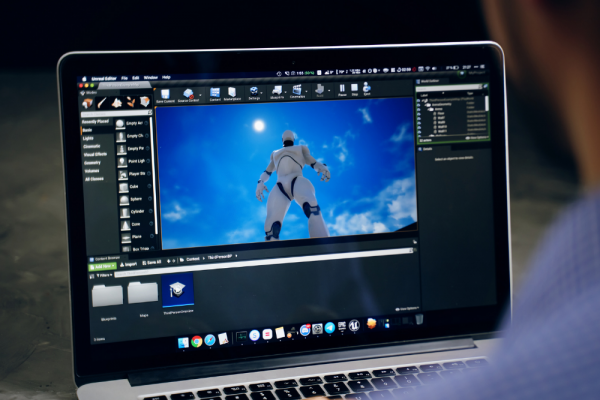Launch Google Chrome from the Dock
600x400 pixels.
(197, 341)
